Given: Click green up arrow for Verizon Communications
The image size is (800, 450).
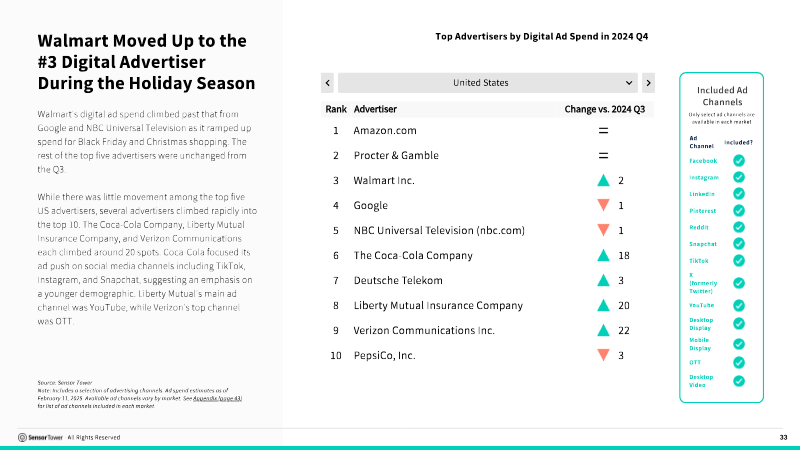Looking at the screenshot, I should click(603, 331).
